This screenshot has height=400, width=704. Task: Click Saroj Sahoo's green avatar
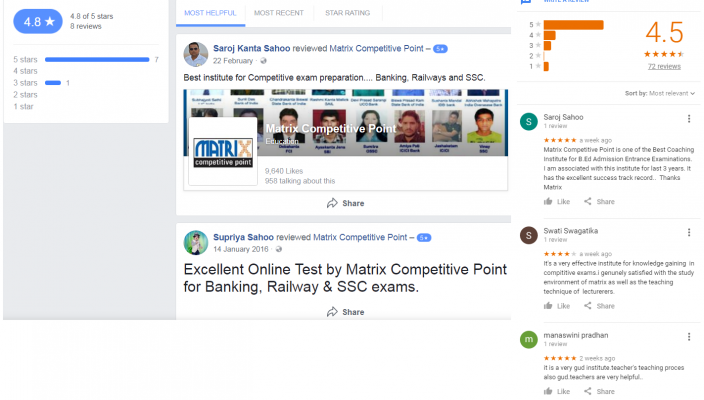click(528, 121)
